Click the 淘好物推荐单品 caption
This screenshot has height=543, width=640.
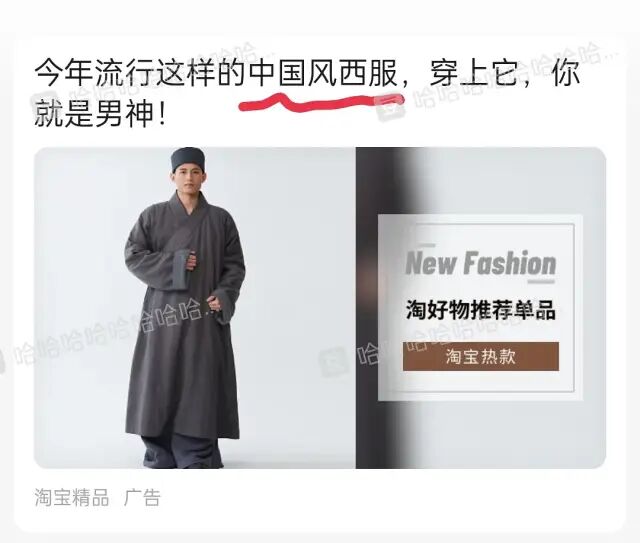[x=481, y=310]
